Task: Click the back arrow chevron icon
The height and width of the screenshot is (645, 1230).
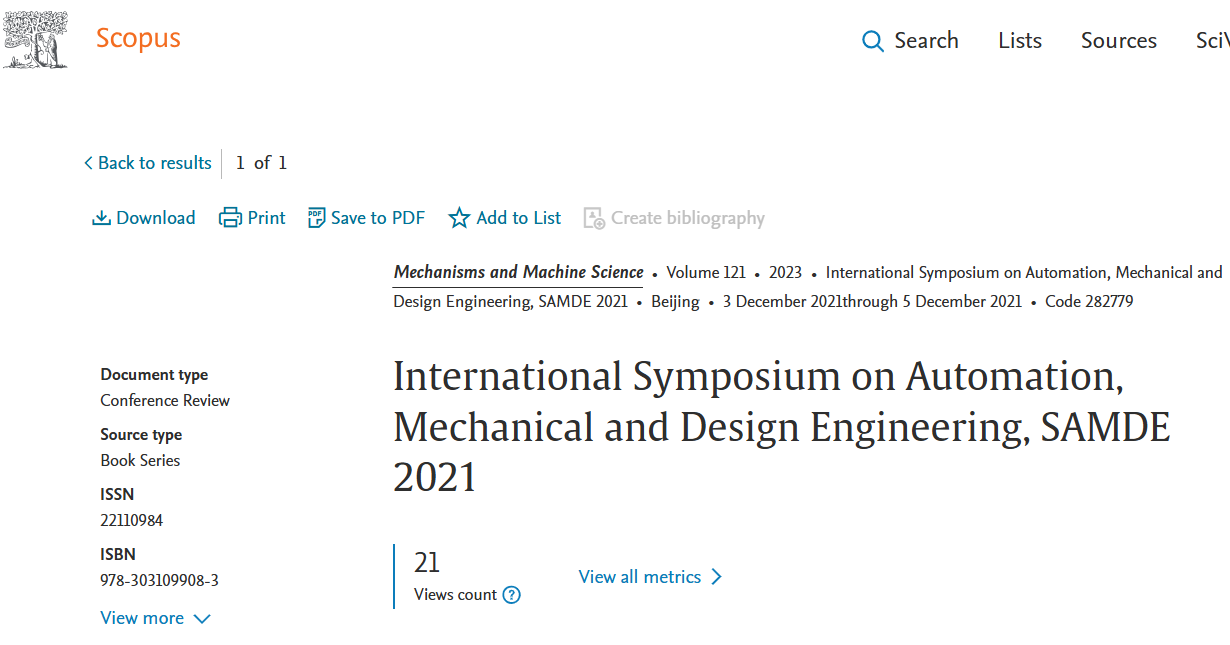Action: [88, 163]
